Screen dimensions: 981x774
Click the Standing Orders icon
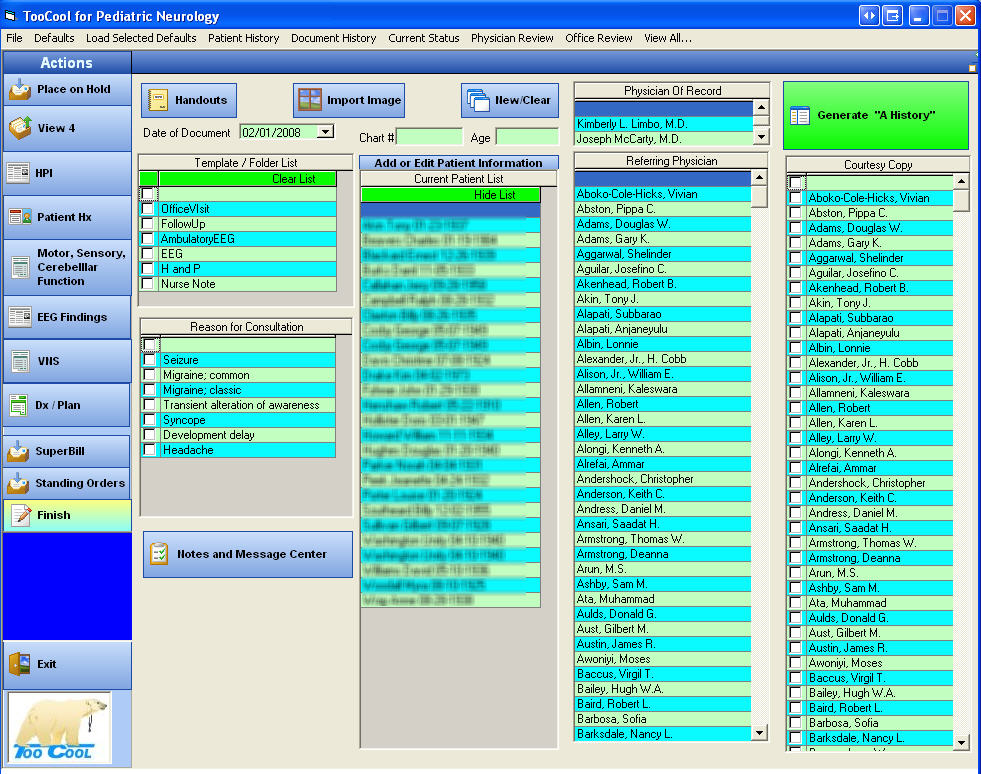pos(18,483)
